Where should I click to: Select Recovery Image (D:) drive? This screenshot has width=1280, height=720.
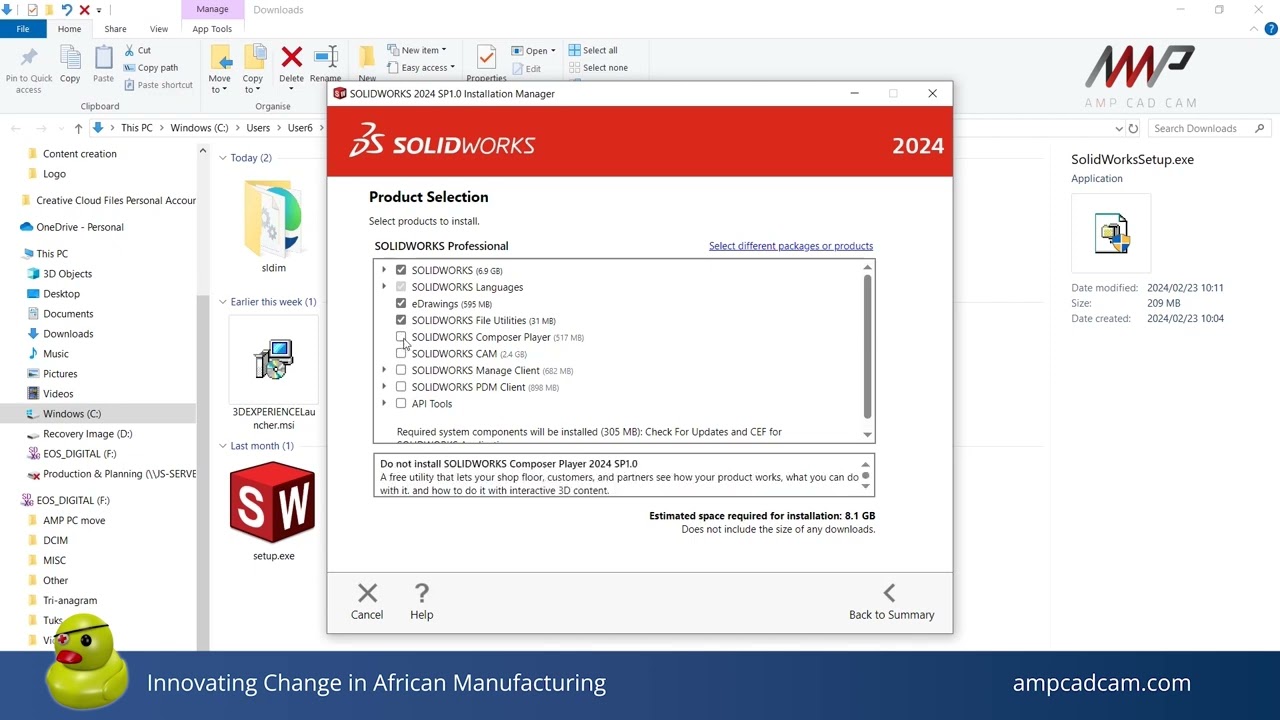[88, 434]
